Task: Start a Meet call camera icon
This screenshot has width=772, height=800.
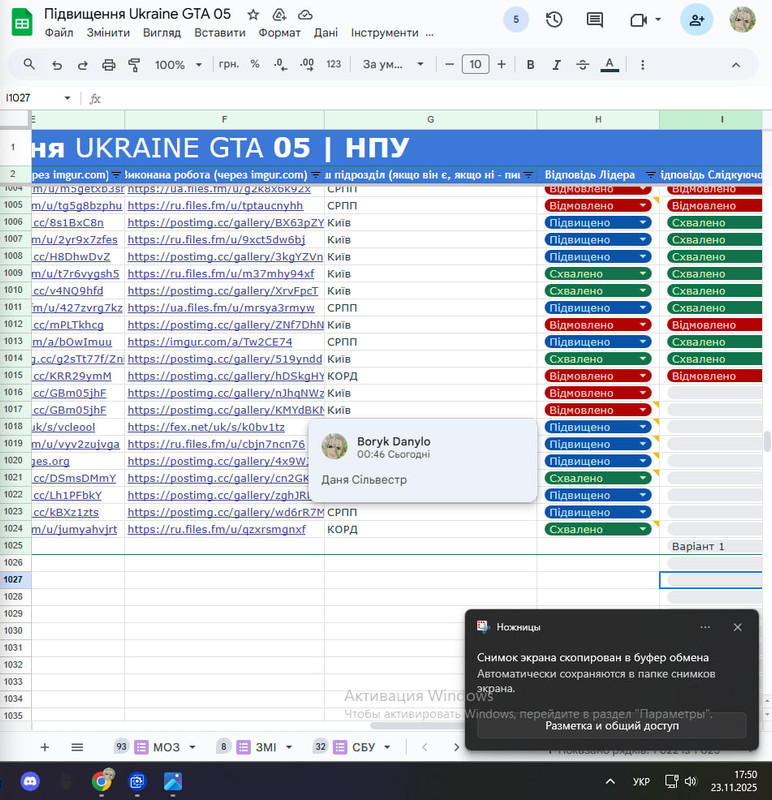Action: pyautogui.click(x=638, y=20)
